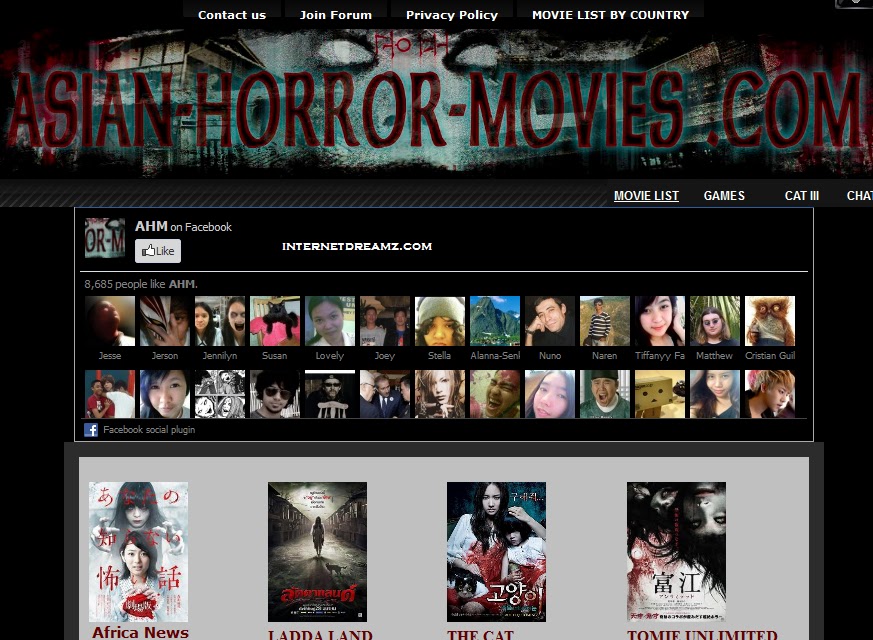Click the INTERNETDREAMZ.COM text
873x640 pixels.
pos(357,247)
